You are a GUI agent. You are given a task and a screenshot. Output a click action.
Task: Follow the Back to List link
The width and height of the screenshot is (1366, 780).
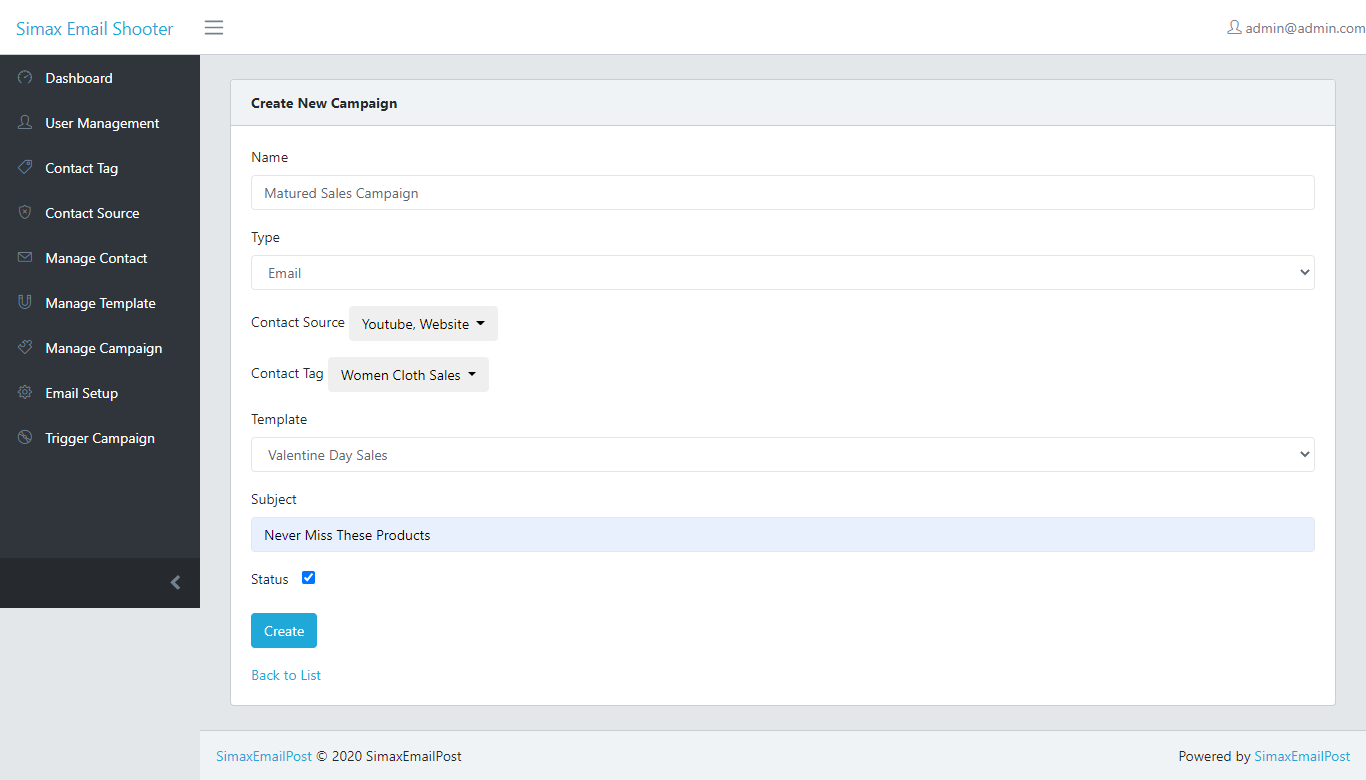point(286,675)
